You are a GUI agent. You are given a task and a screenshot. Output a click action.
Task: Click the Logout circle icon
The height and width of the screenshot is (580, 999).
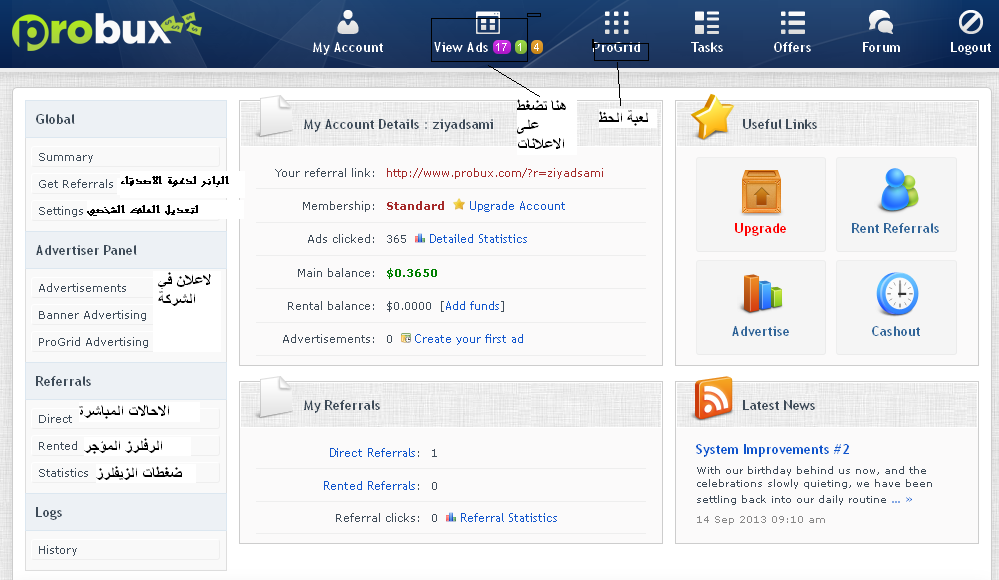(970, 22)
